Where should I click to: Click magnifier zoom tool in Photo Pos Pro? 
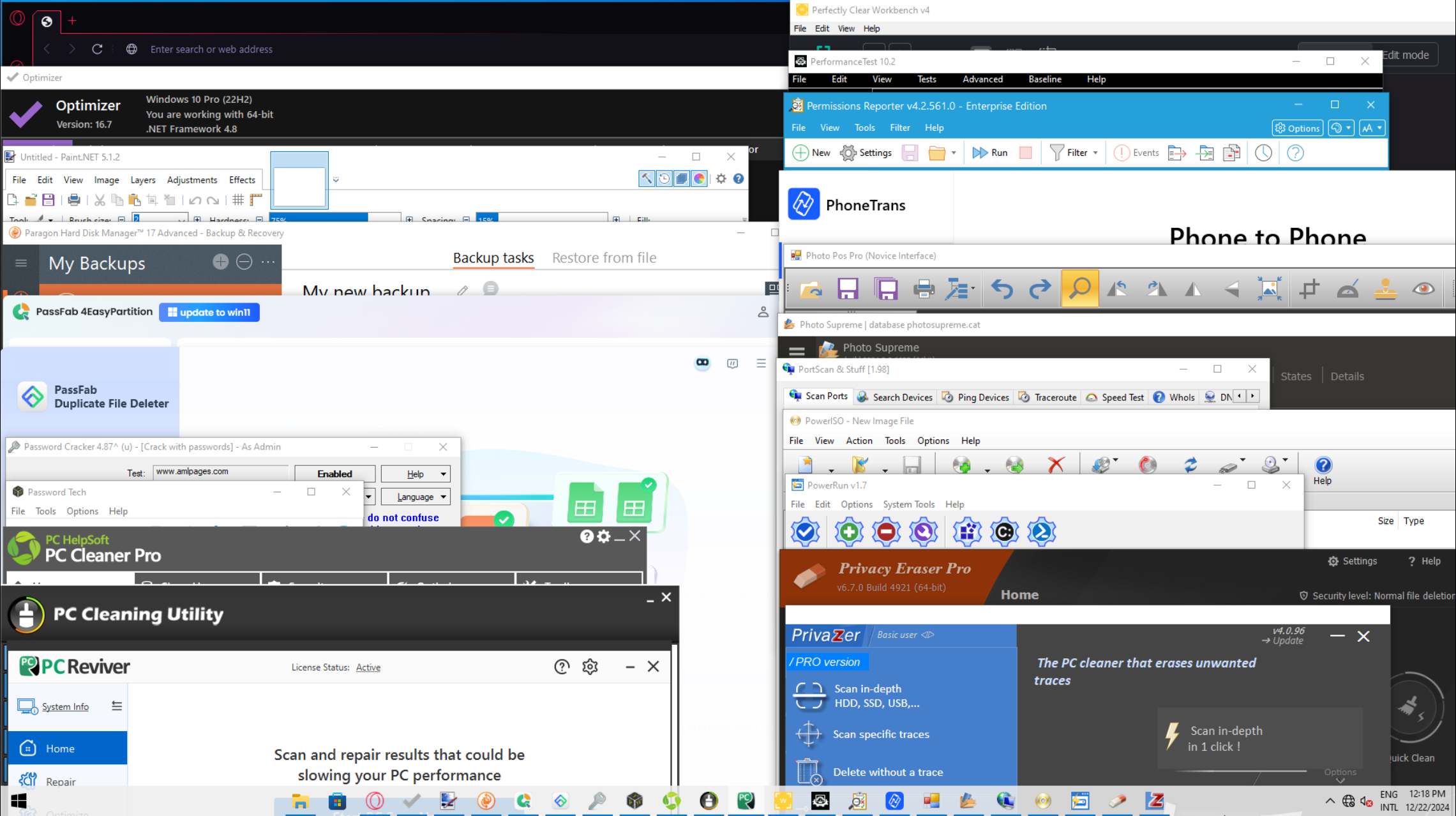point(1079,289)
